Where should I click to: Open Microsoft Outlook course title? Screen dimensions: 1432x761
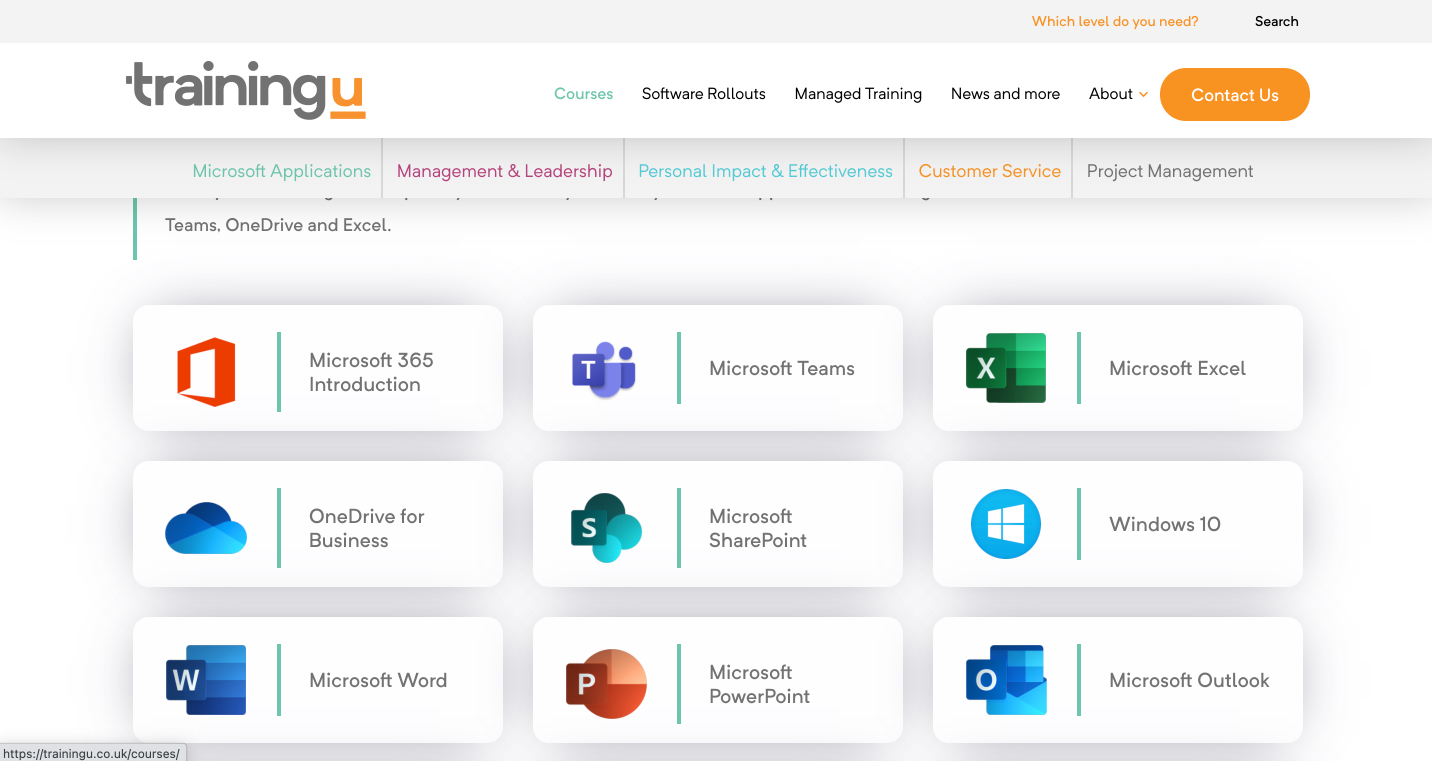tap(1189, 680)
